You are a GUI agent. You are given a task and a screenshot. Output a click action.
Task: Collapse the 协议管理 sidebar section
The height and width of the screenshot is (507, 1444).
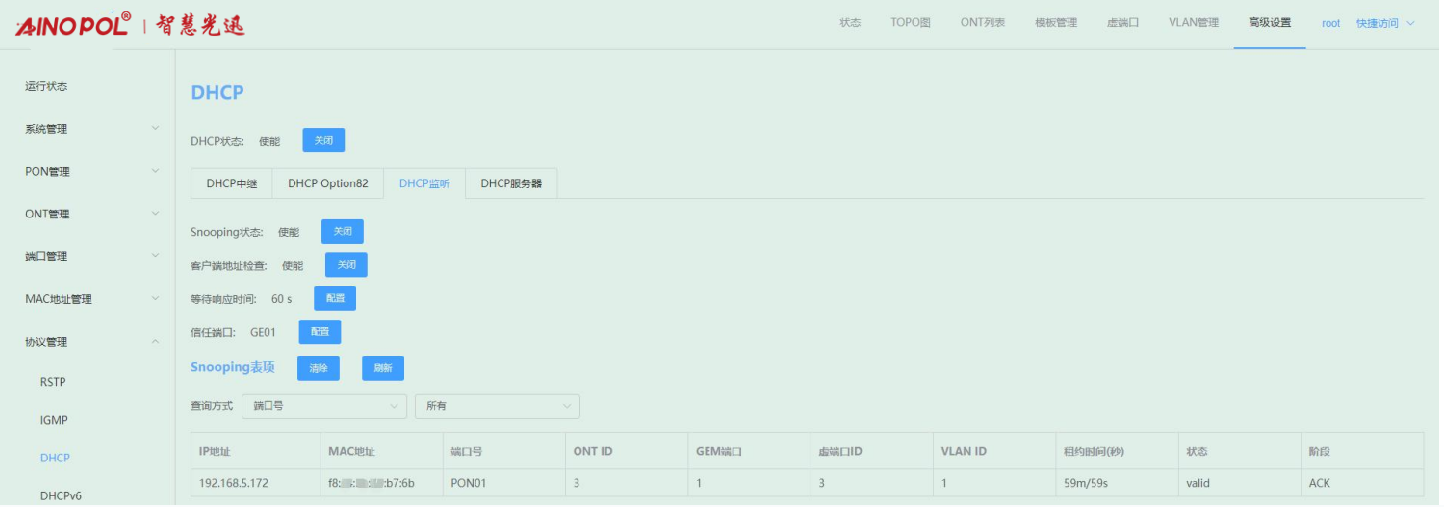(x=91, y=342)
